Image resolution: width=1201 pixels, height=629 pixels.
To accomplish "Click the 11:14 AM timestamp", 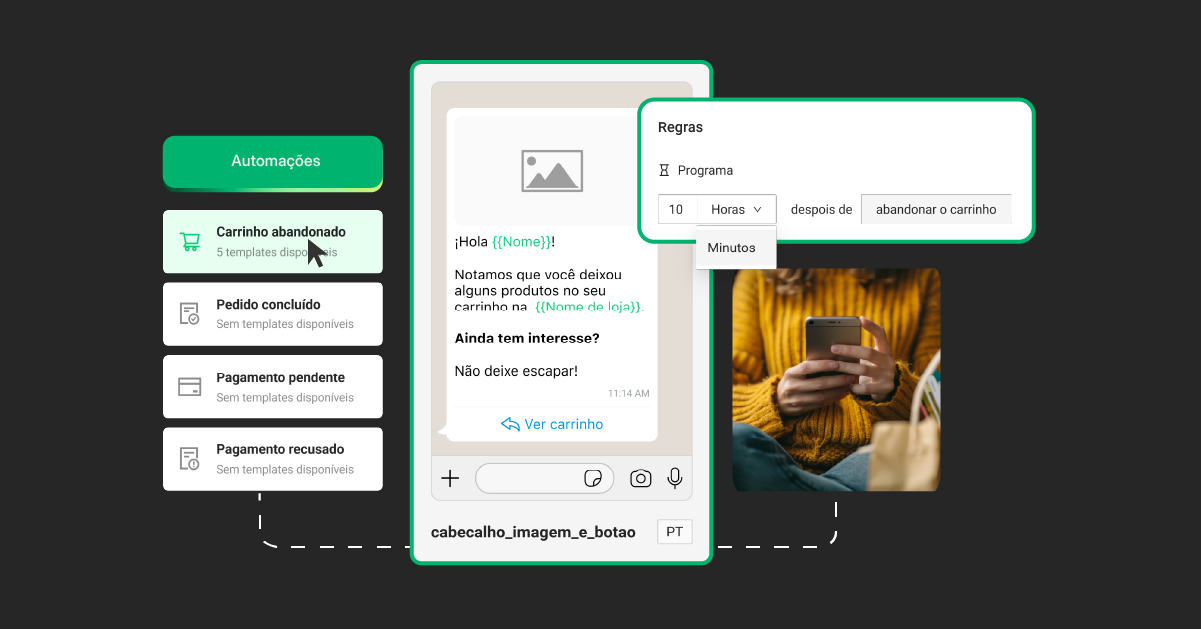I will 629,394.
